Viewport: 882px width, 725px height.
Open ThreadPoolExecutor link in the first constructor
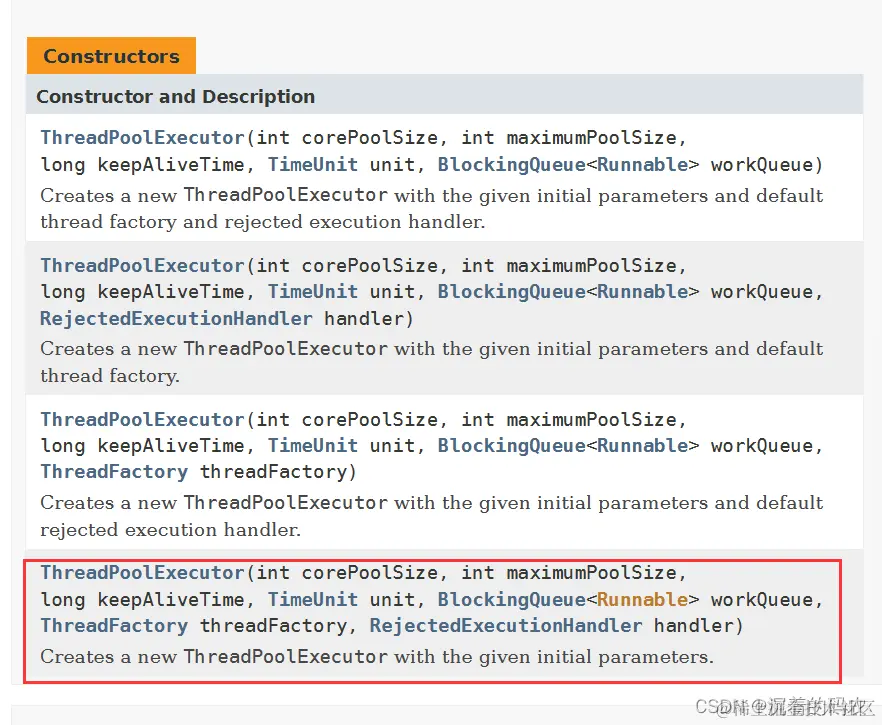143,138
